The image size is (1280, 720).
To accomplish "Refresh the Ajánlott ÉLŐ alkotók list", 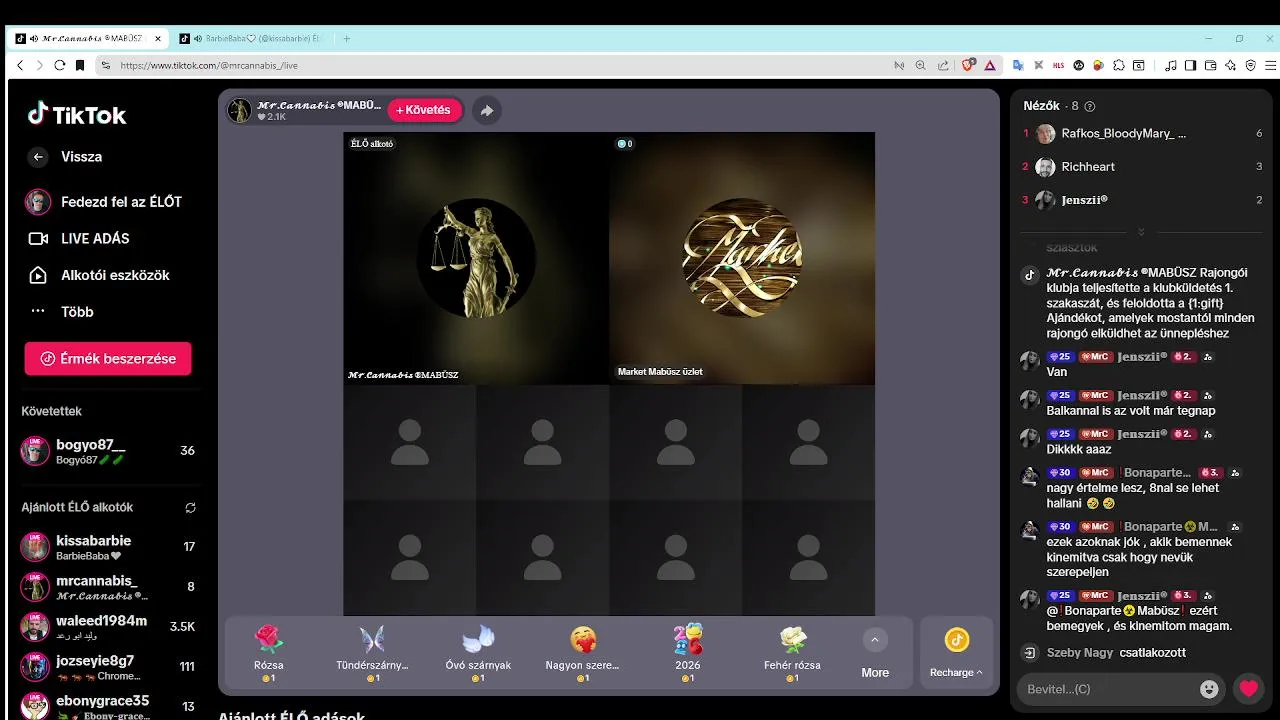I will [x=190, y=508].
